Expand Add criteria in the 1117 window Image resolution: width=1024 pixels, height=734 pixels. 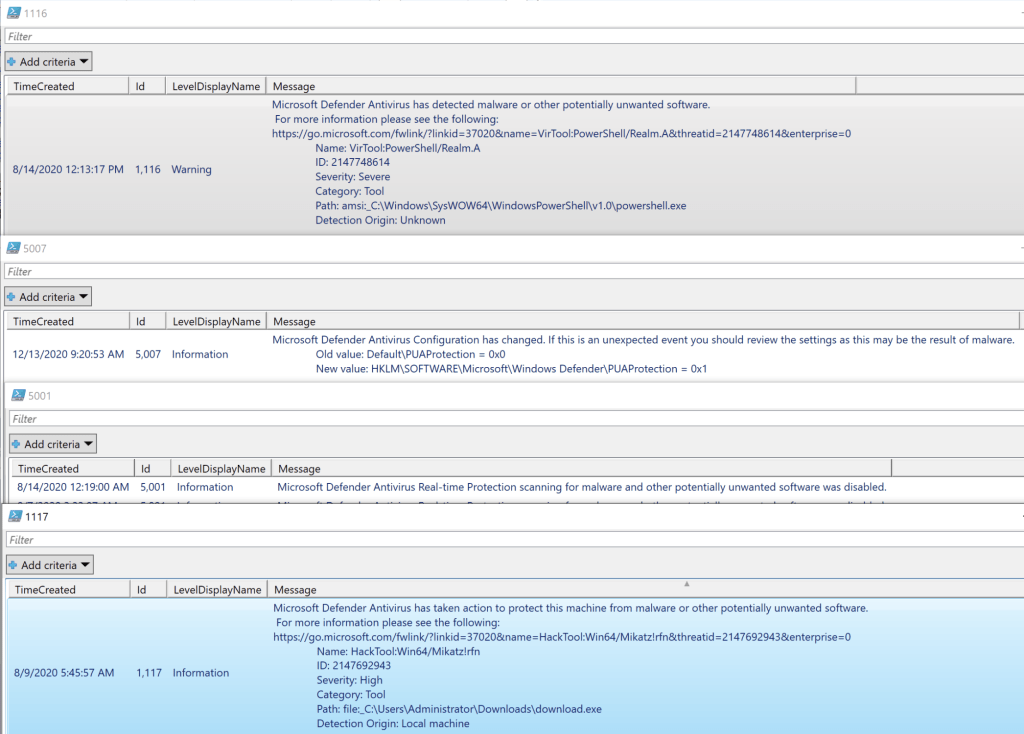coord(49,565)
